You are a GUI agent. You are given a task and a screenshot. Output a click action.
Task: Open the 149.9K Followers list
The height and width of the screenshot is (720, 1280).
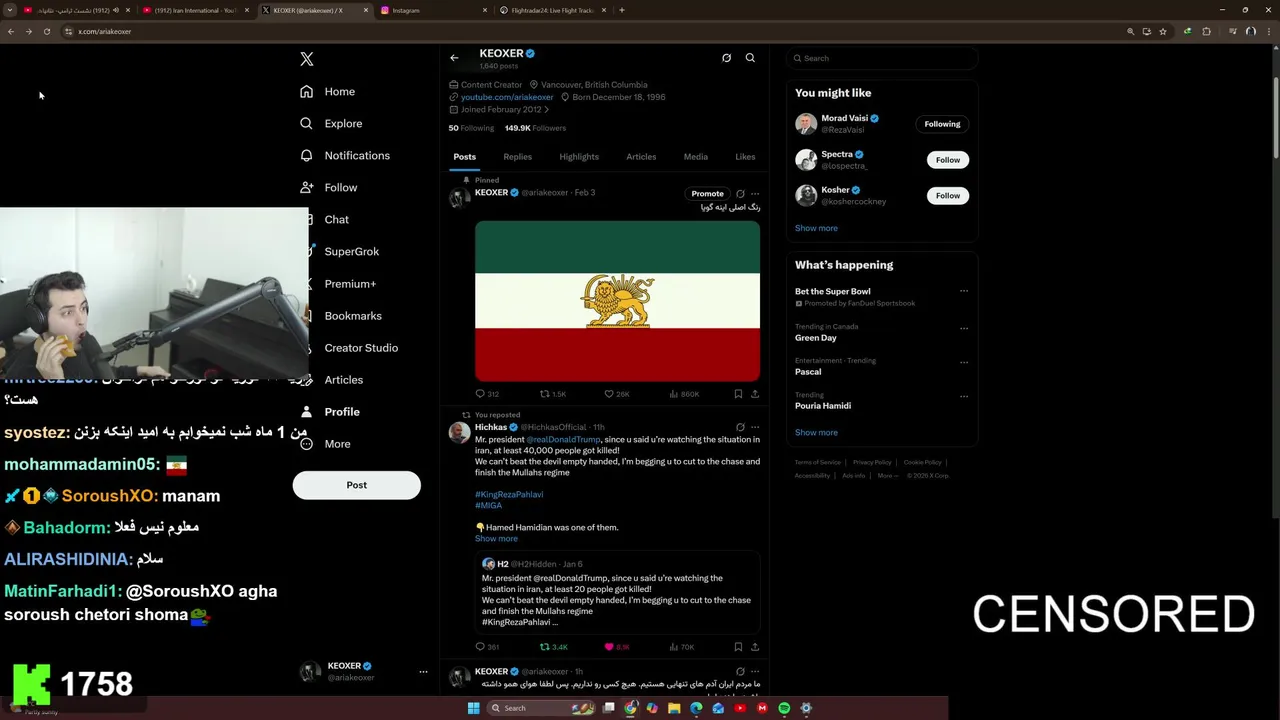point(535,128)
